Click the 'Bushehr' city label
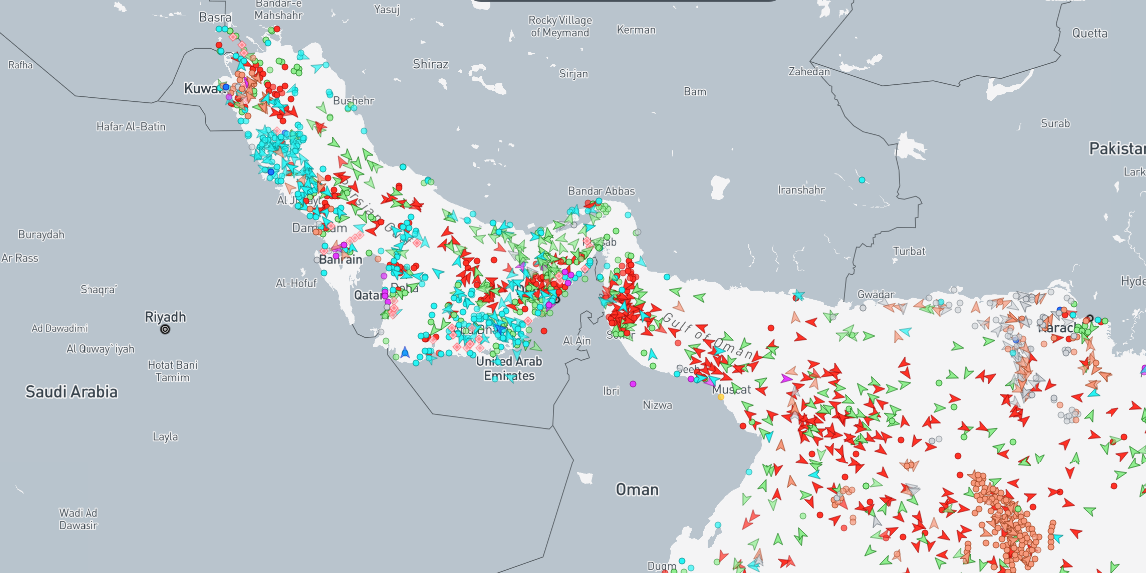The height and width of the screenshot is (573, 1146). tap(354, 100)
